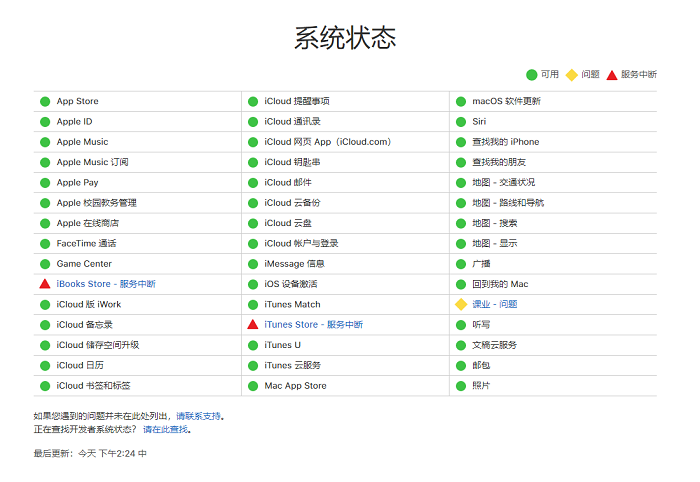Click the green dot beside 查找我的 iPhone
This screenshot has width=700, height=482.
point(461,142)
